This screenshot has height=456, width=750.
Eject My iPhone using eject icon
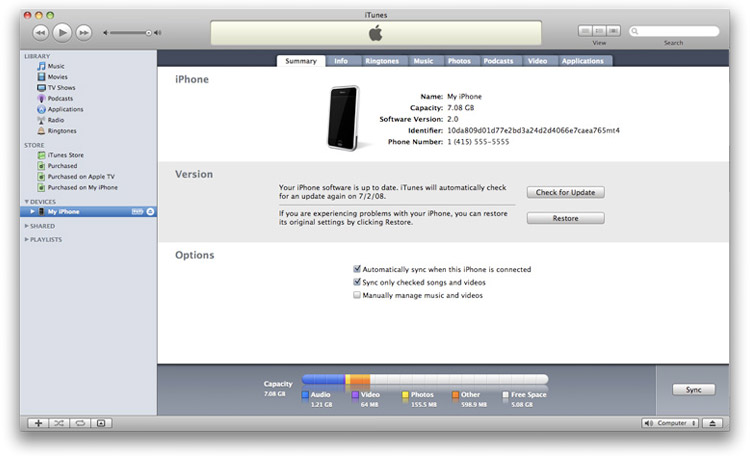(150, 211)
